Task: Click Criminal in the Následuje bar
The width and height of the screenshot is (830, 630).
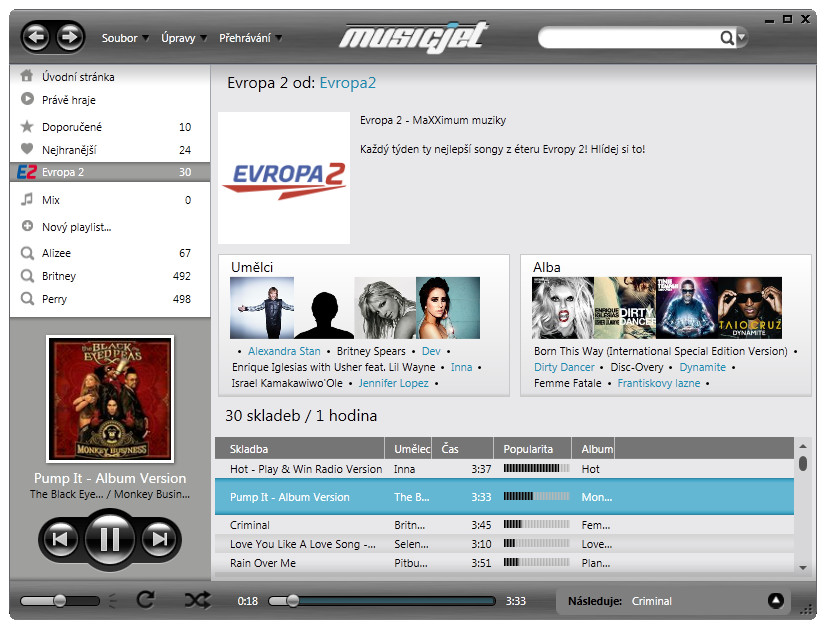Action: click(652, 601)
